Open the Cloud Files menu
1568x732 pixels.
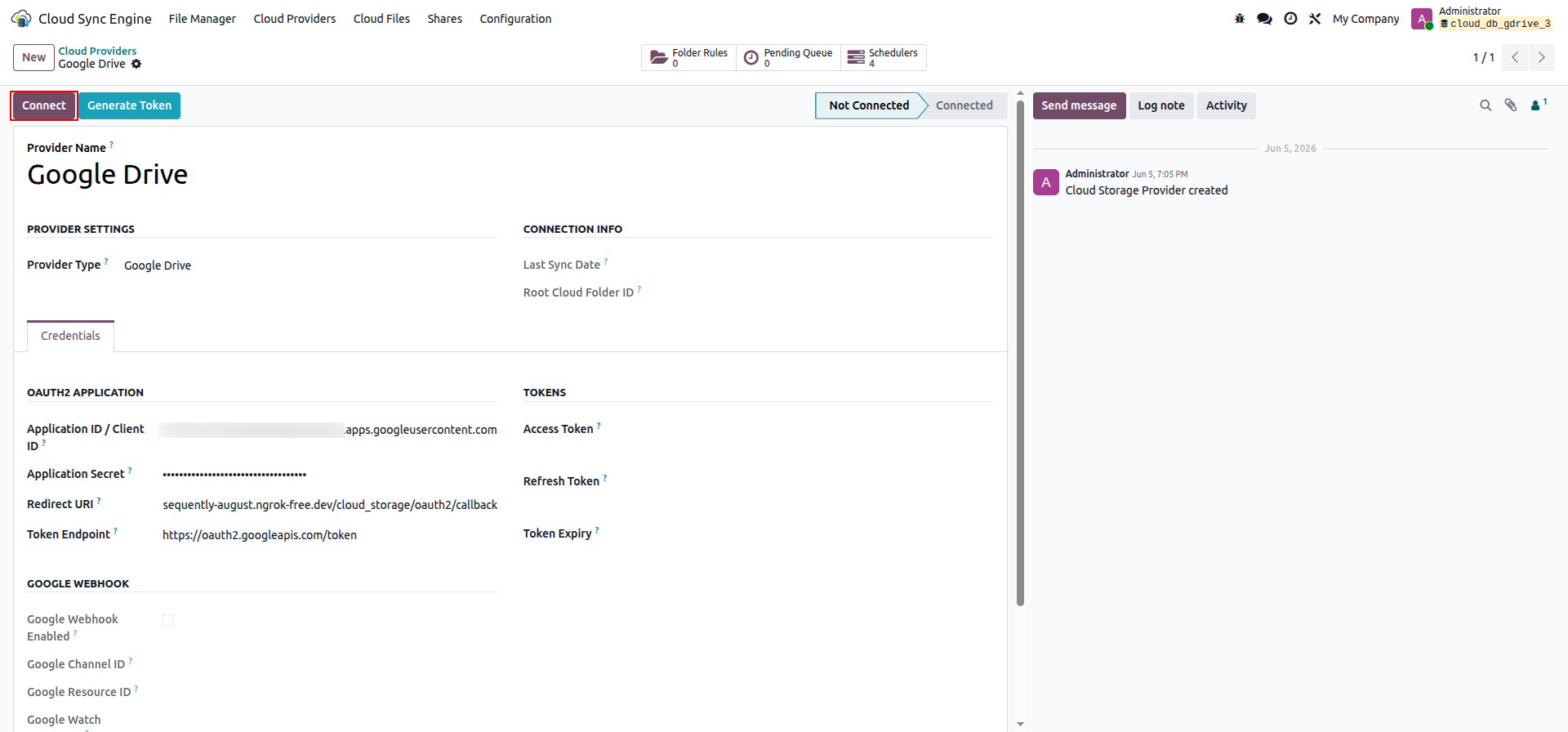pos(381,19)
